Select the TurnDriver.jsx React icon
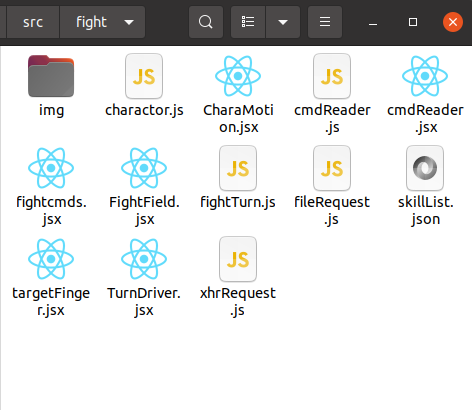 [144, 259]
